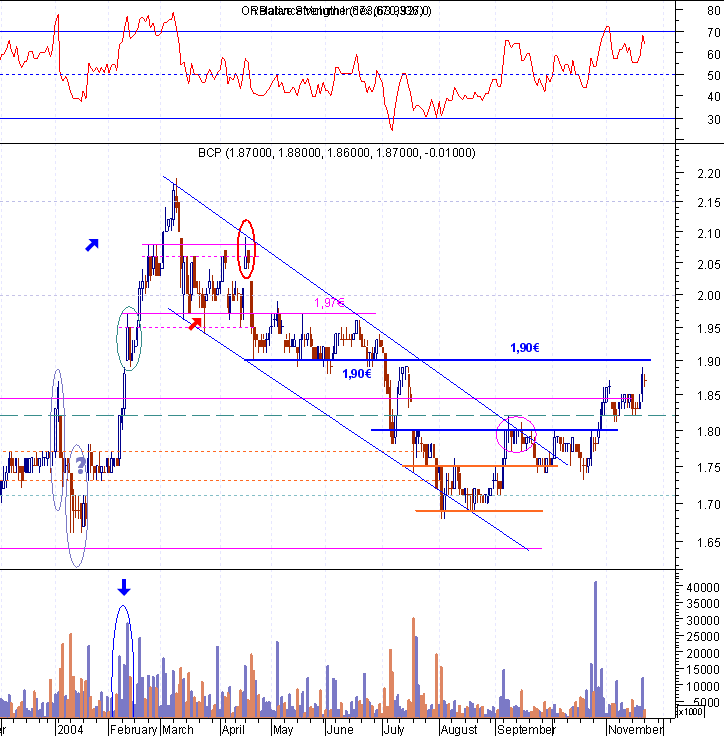Screen dimensions: 724x736
Task: Click the 40000 volume axis label
Action: [x=703, y=588]
